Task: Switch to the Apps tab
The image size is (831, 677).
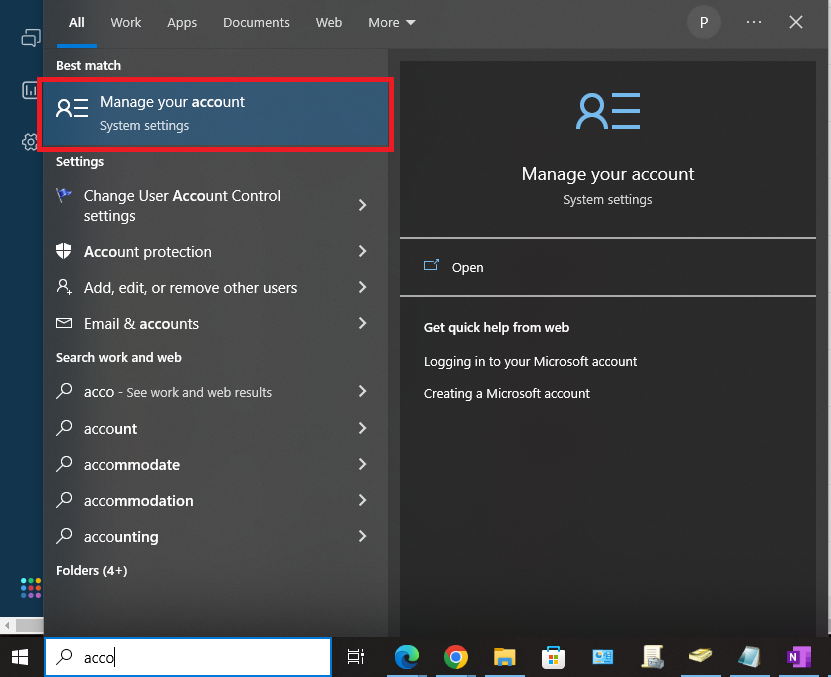Action: 182,23
